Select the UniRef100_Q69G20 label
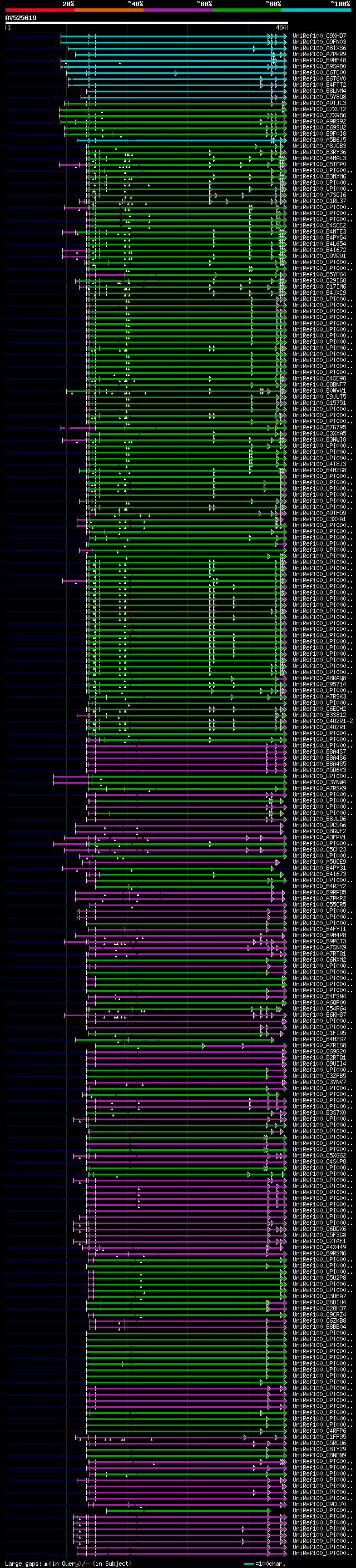 (319, 1051)
